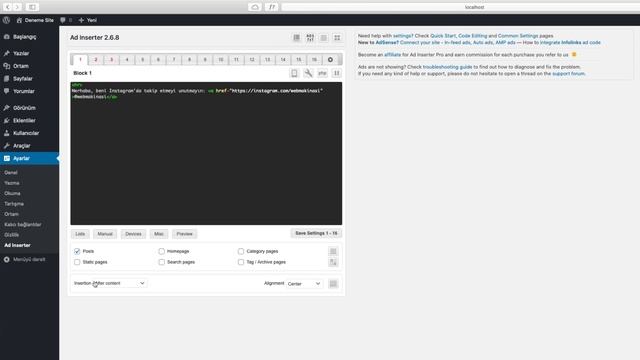
Task: Switch to block tab 3
Action: point(111,60)
